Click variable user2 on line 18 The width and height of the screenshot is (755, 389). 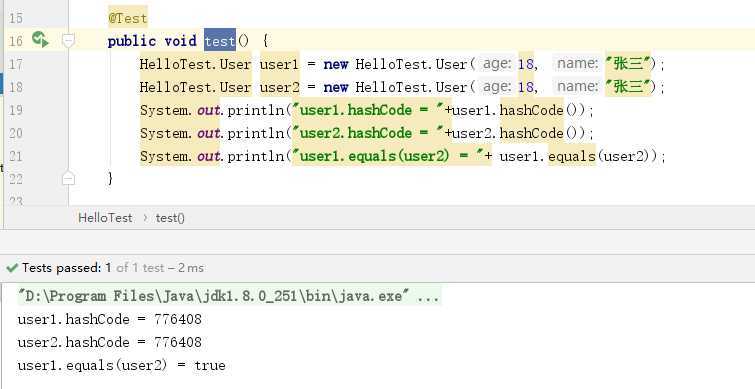(x=280, y=87)
